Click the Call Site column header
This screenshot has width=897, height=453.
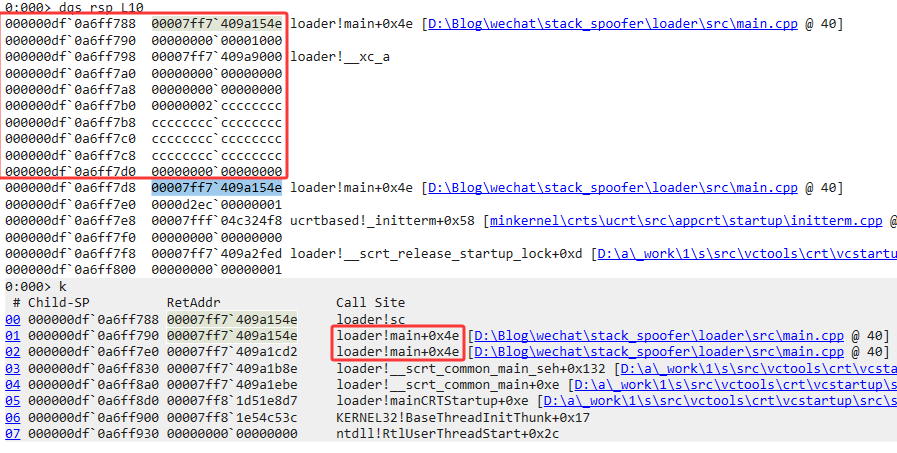tap(371, 303)
